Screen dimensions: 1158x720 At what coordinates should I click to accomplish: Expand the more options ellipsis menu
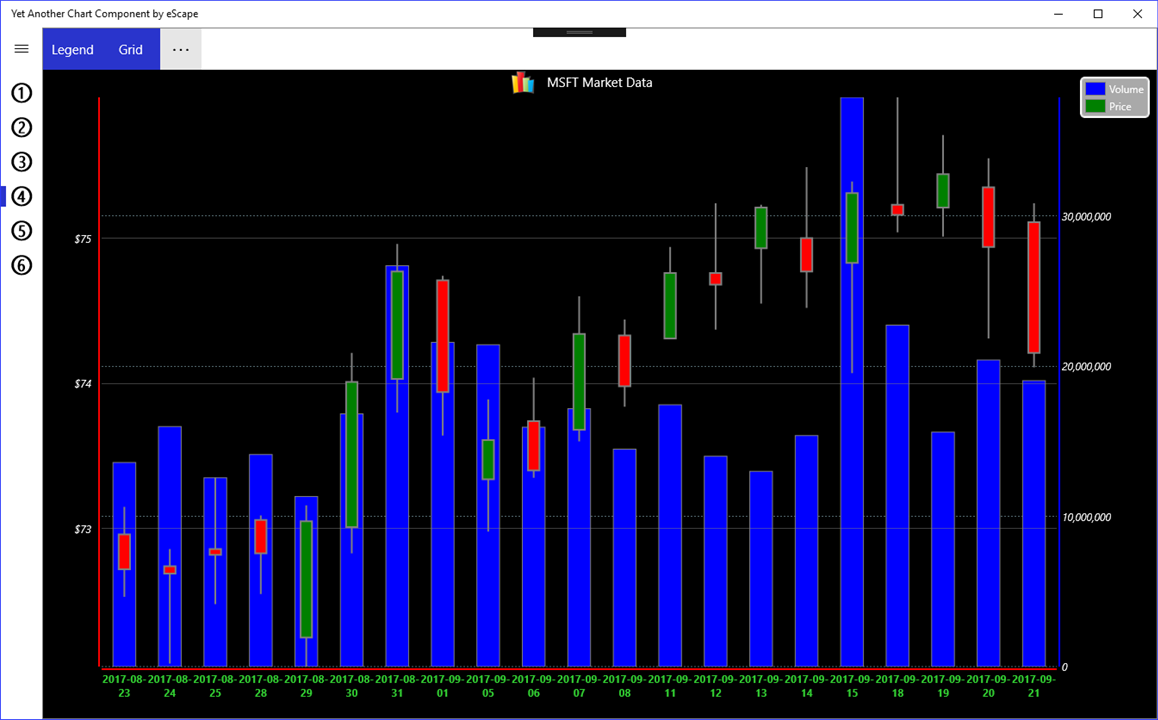pyautogui.click(x=181, y=49)
